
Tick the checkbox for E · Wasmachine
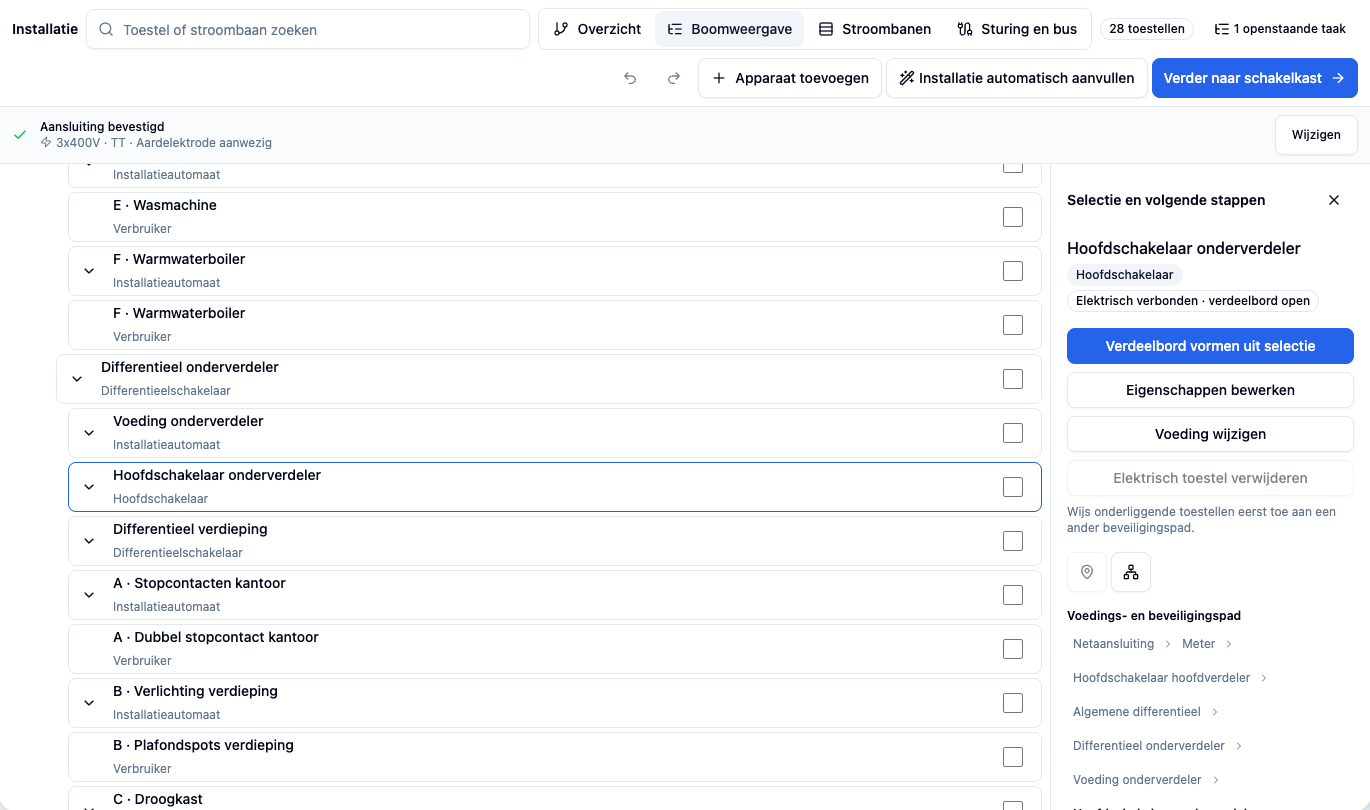coord(1013,217)
